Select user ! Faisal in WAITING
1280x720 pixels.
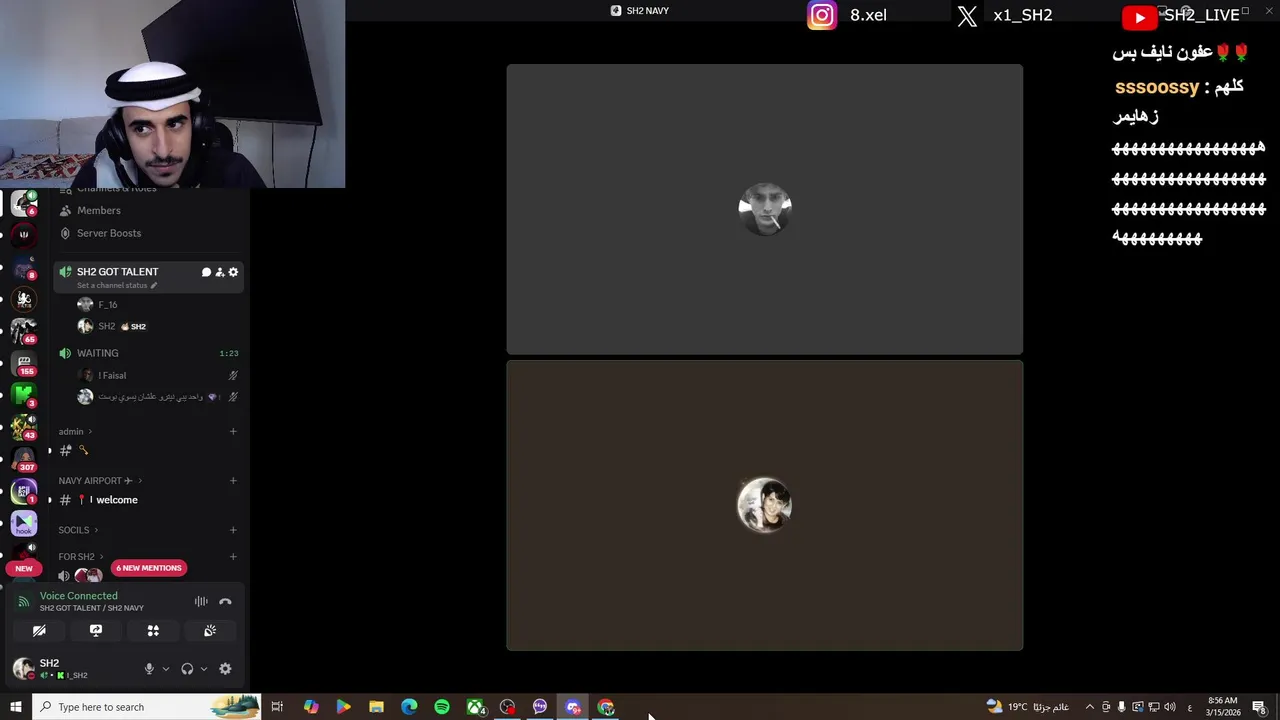click(x=112, y=375)
